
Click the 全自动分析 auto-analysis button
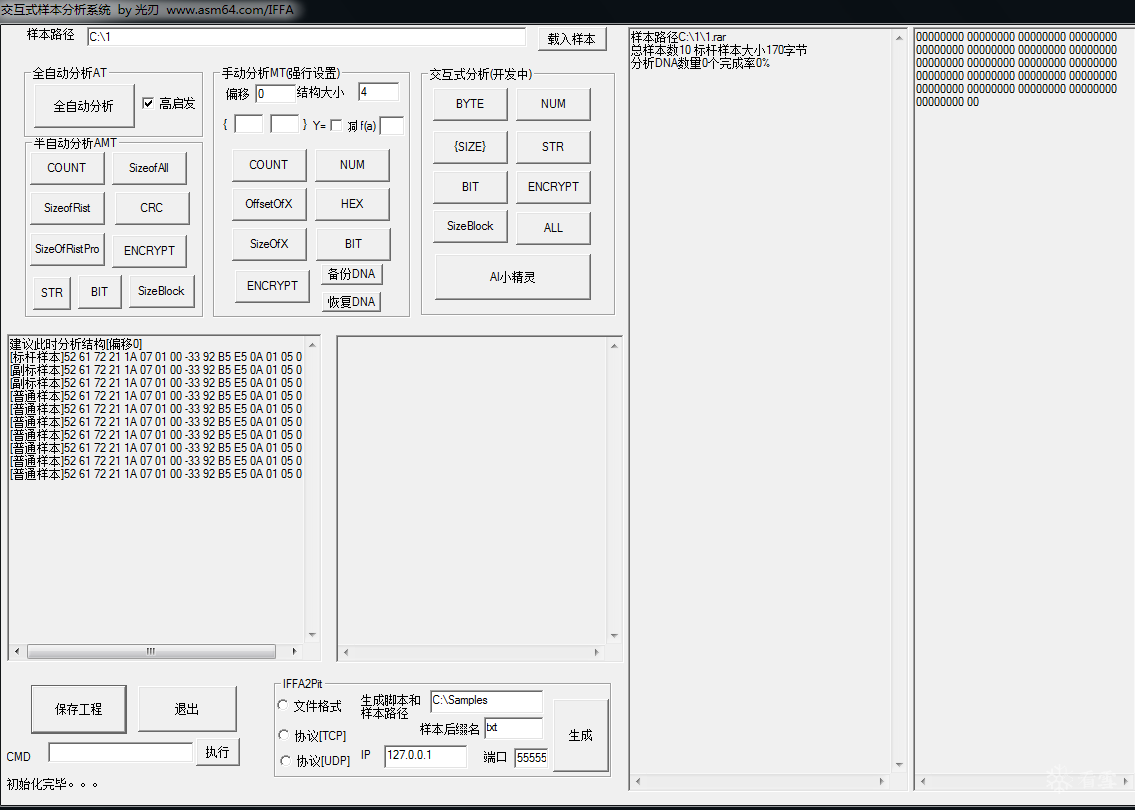tap(84, 106)
